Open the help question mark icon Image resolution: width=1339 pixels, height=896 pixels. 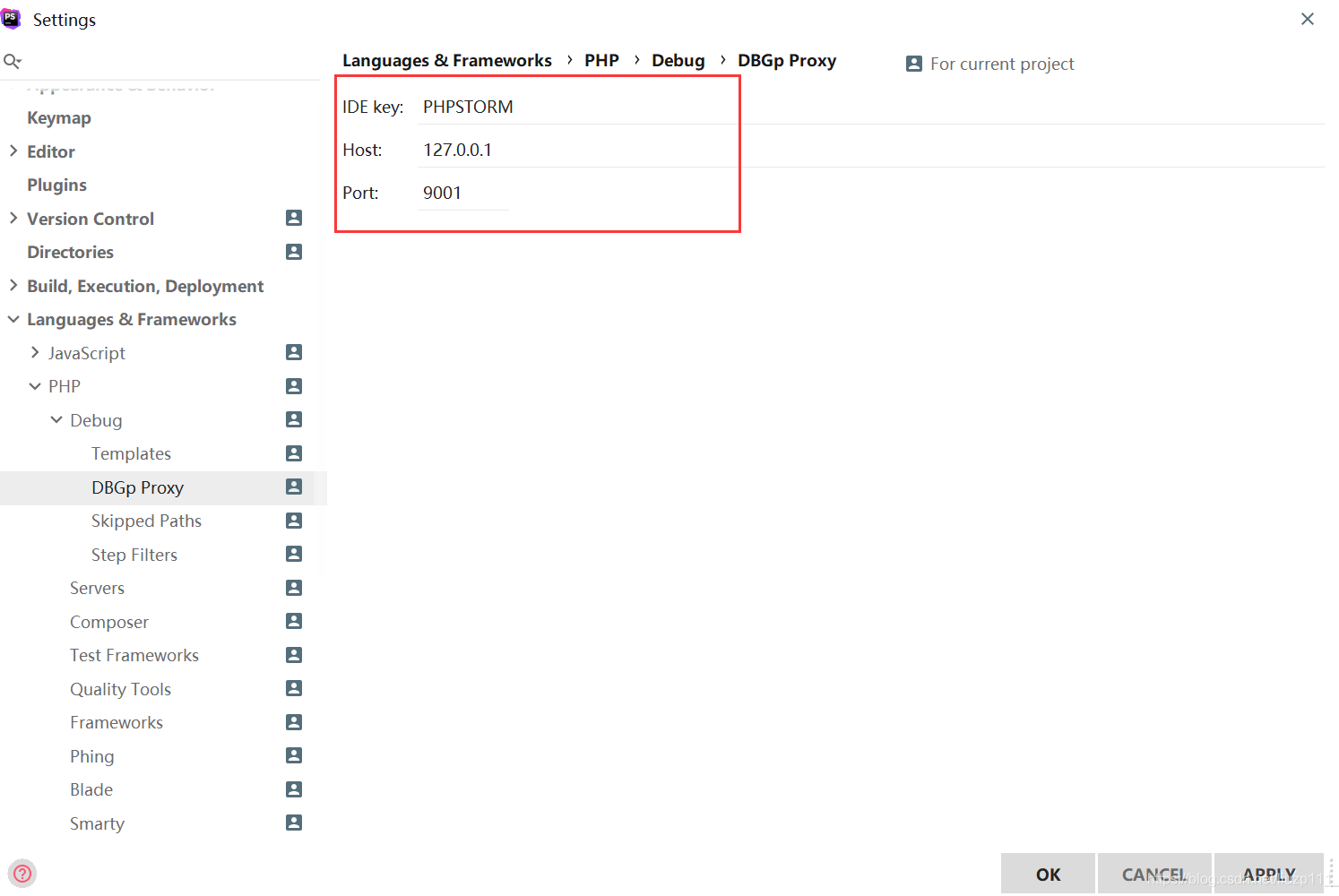[x=22, y=874]
